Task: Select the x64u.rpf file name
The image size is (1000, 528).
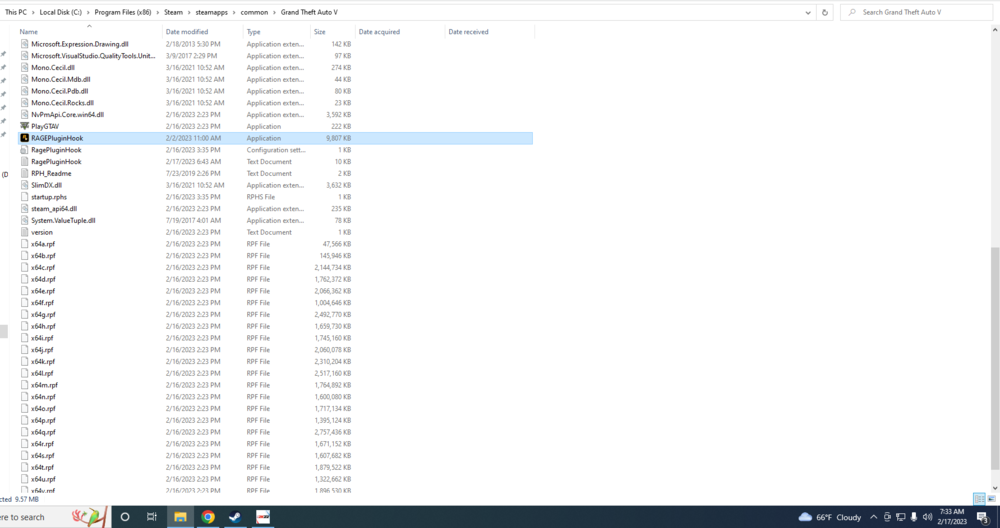Action: coord(43,480)
